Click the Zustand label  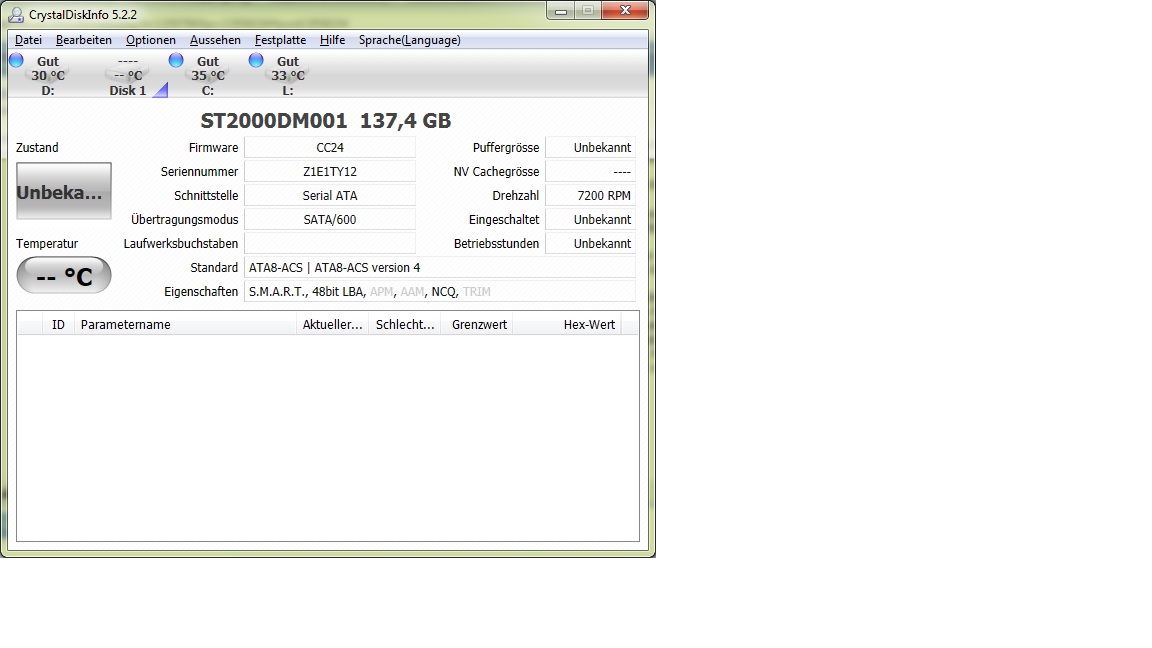point(37,148)
